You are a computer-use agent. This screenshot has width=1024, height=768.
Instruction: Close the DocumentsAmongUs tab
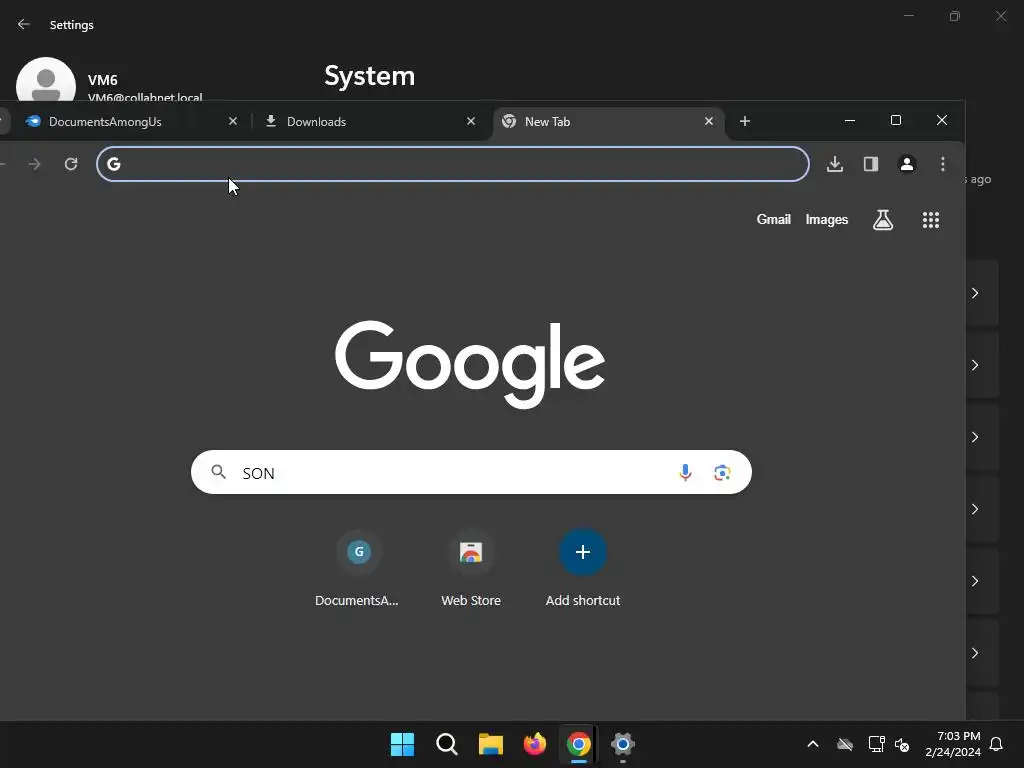tap(232, 121)
